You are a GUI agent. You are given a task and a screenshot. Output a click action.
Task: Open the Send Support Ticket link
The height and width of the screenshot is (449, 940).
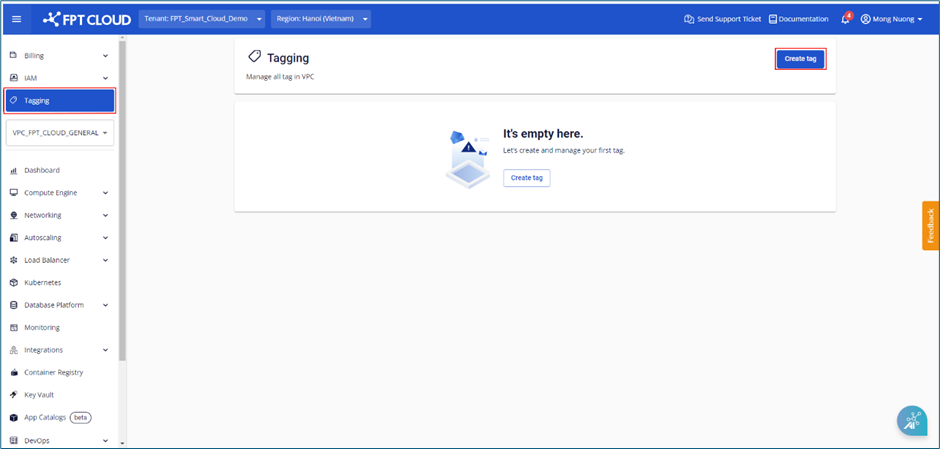722,19
